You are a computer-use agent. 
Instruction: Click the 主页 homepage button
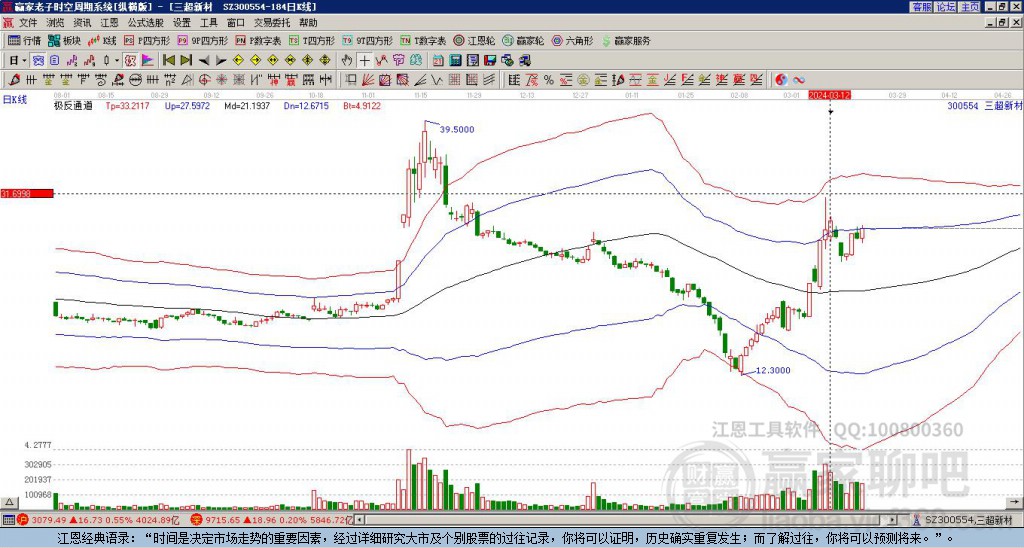pyautogui.click(x=970, y=7)
